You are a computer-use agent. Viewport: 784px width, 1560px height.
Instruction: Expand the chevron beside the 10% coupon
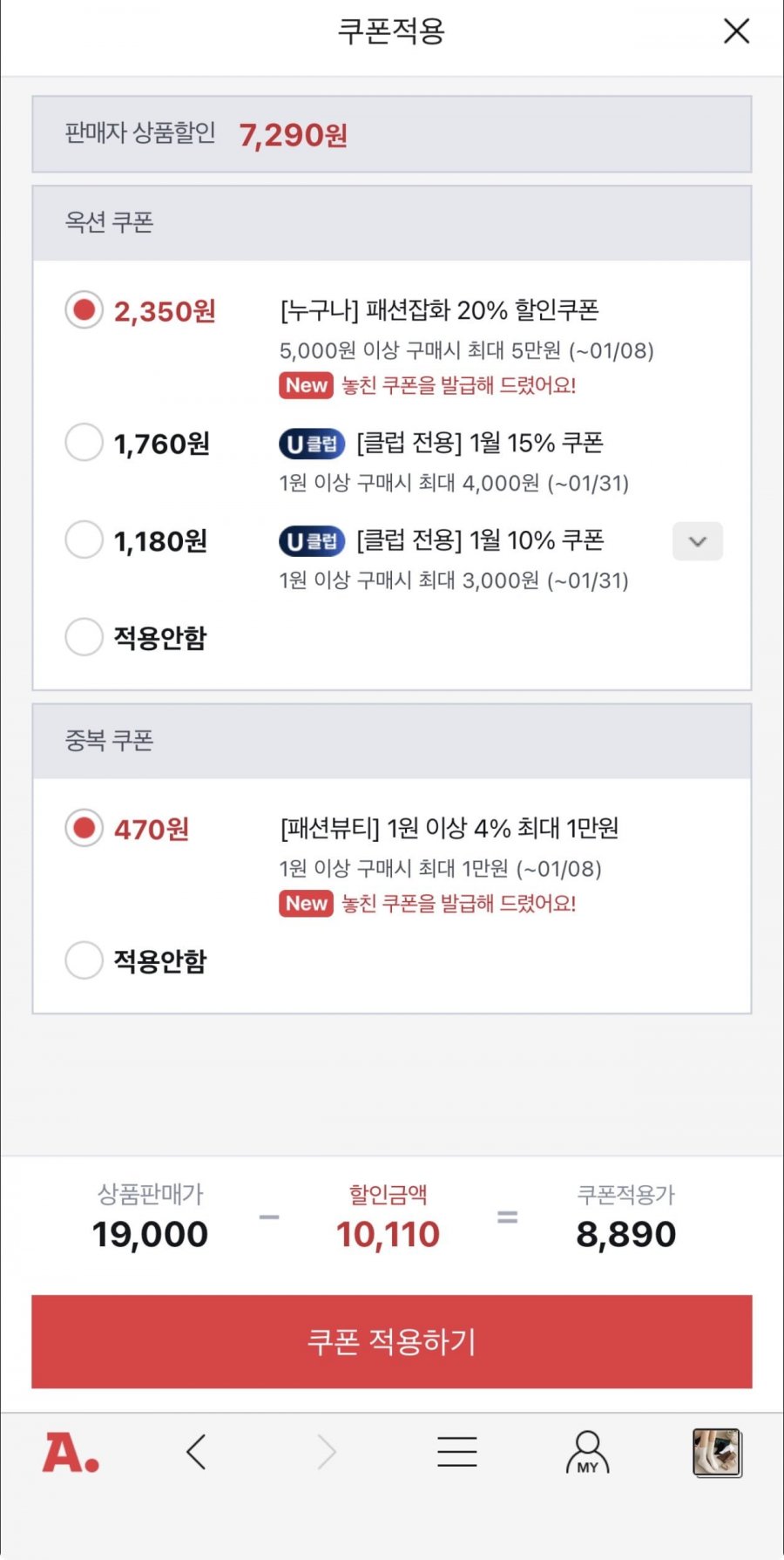click(x=697, y=541)
